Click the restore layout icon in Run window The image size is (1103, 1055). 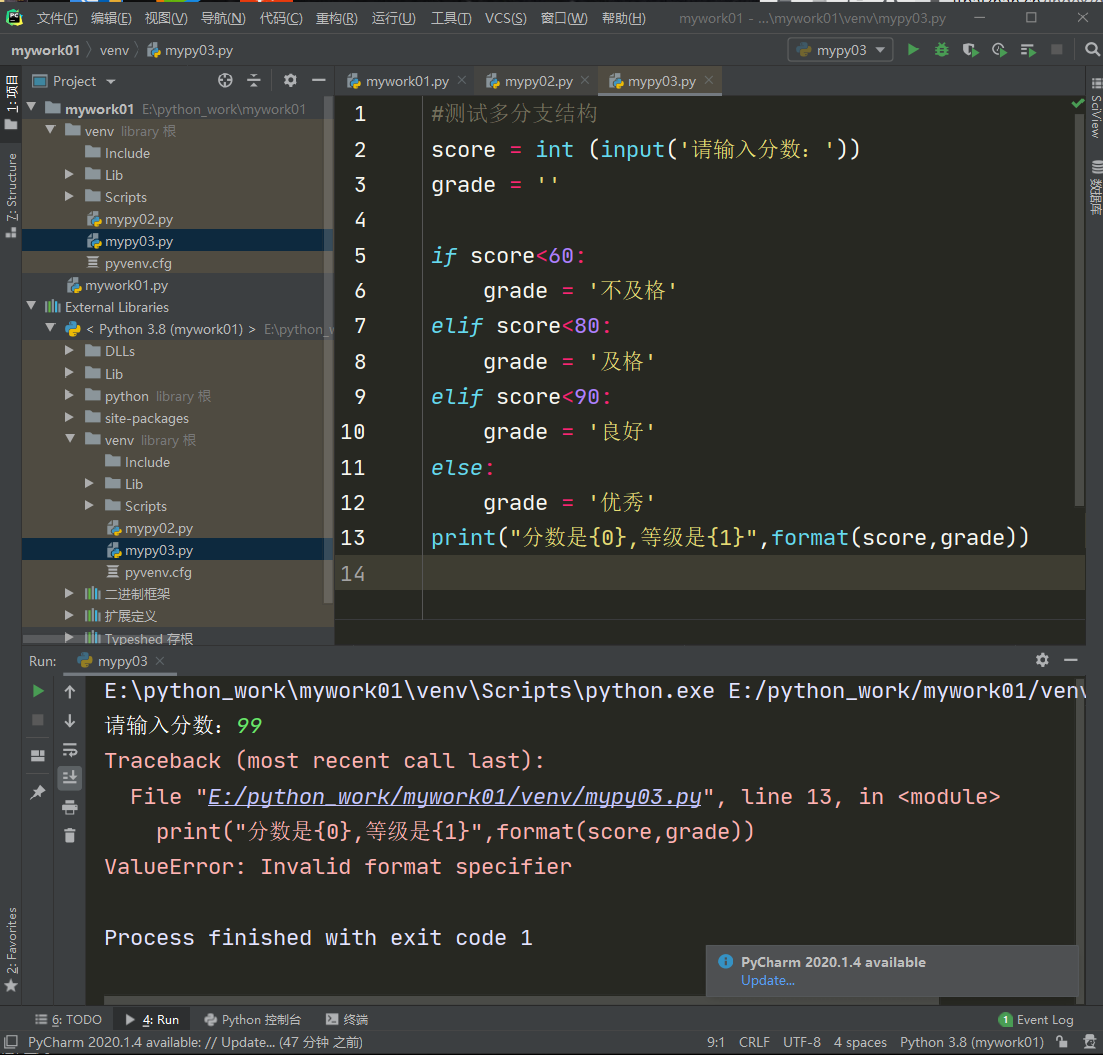point(38,755)
